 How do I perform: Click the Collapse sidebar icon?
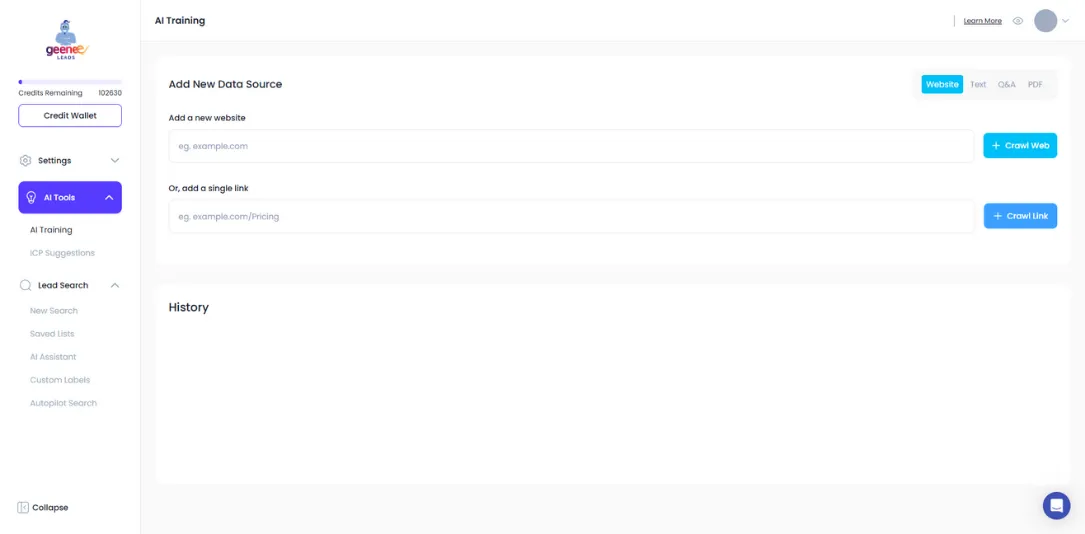click(23, 507)
